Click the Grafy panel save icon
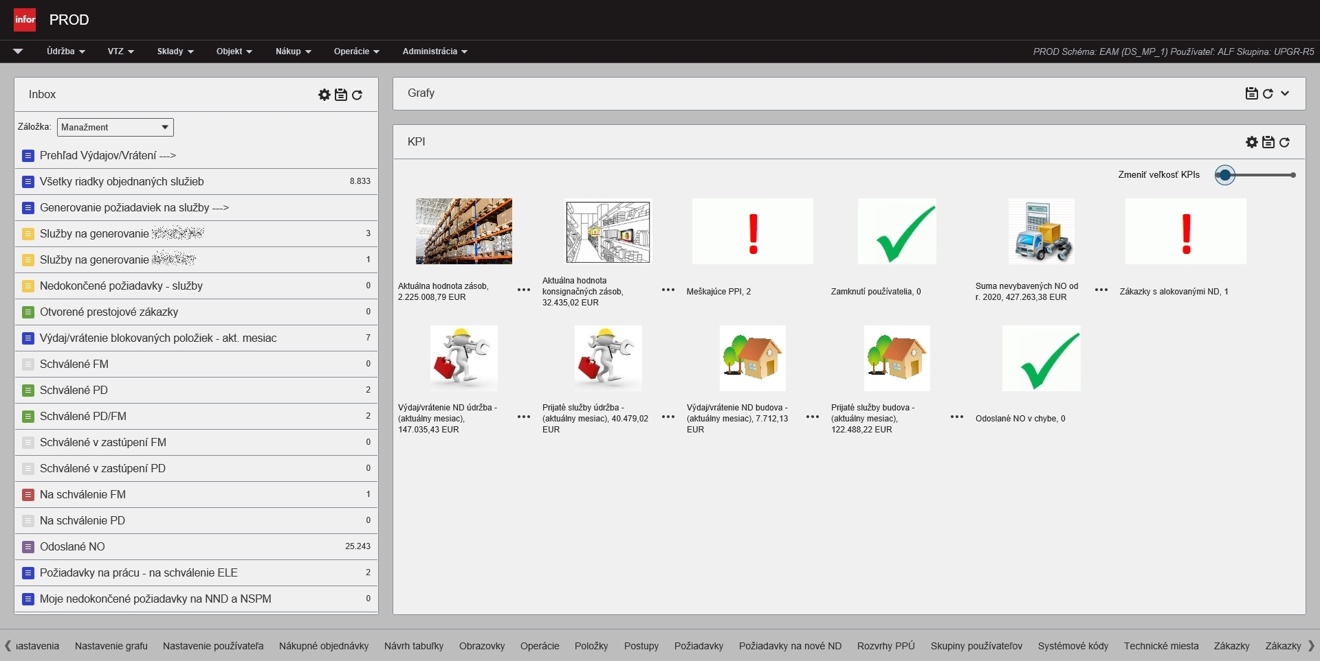The image size is (1320, 661). pyautogui.click(x=1251, y=94)
